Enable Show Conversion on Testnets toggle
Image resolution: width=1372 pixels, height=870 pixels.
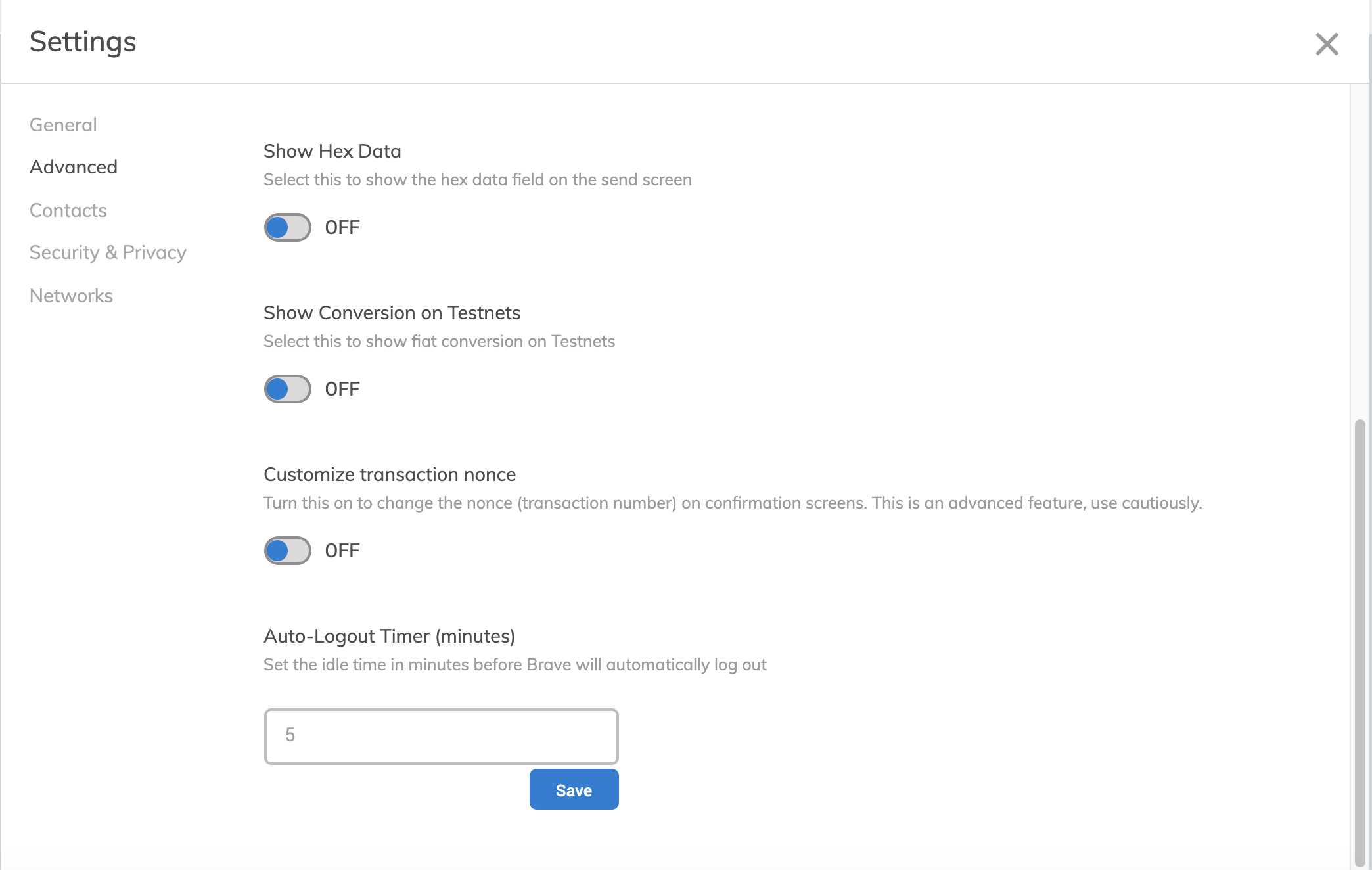(287, 389)
